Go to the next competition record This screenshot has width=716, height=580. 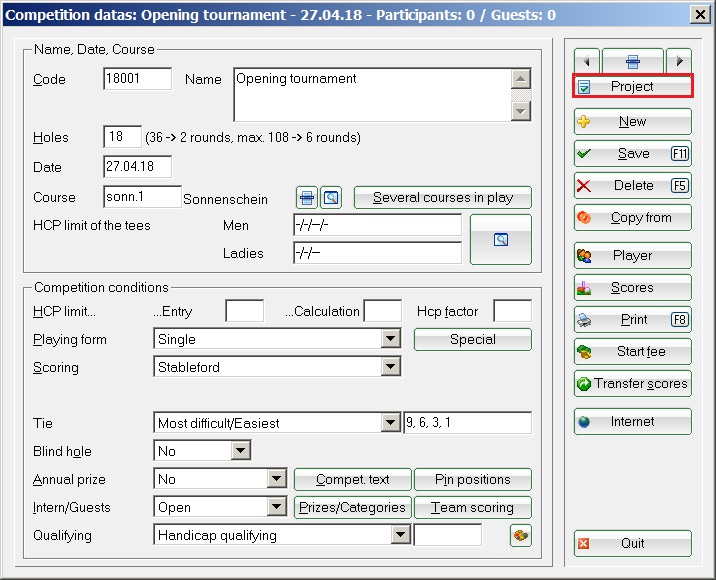click(678, 60)
